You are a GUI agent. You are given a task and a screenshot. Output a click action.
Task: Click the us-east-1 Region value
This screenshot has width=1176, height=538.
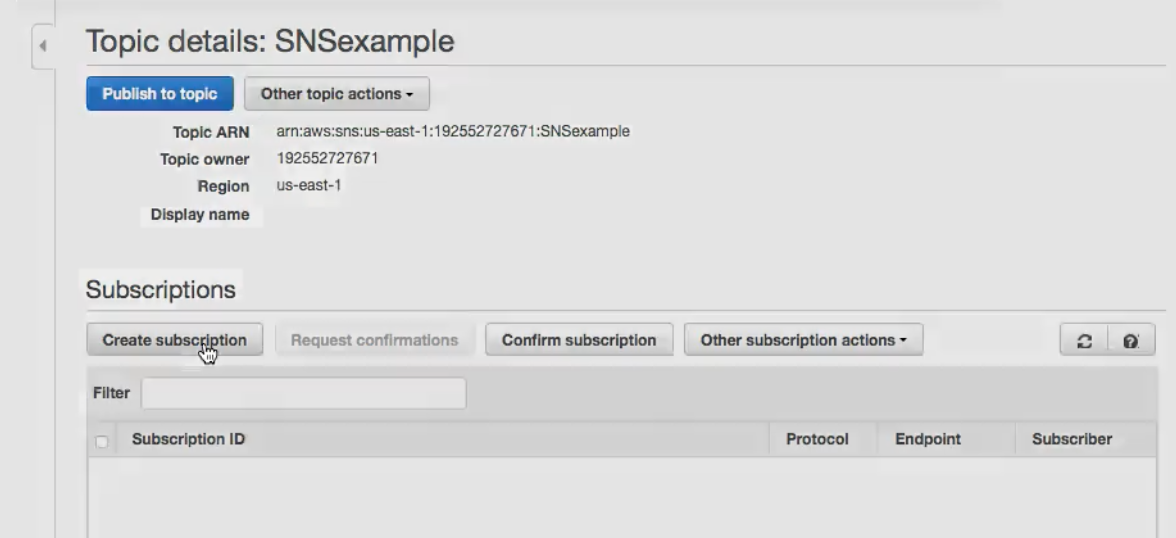(x=309, y=185)
